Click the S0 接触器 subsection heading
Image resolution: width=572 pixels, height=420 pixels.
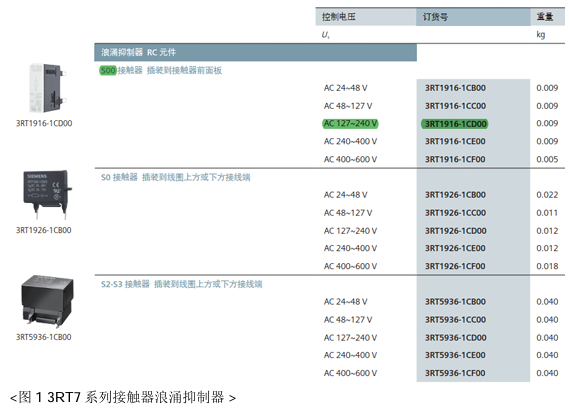point(175,177)
